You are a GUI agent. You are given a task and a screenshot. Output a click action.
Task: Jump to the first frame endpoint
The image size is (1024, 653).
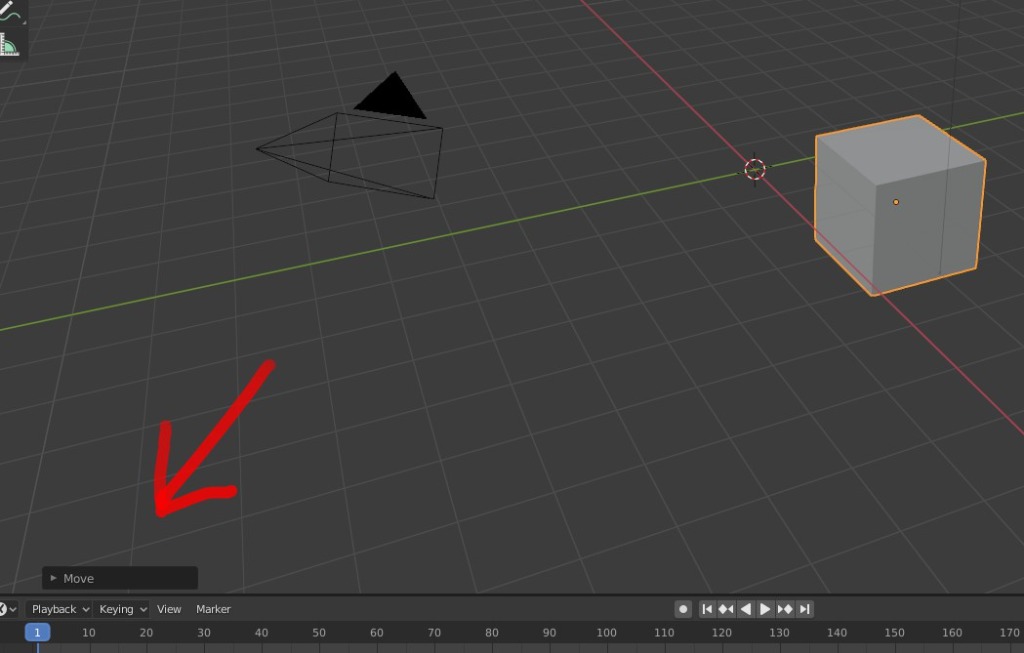point(707,609)
